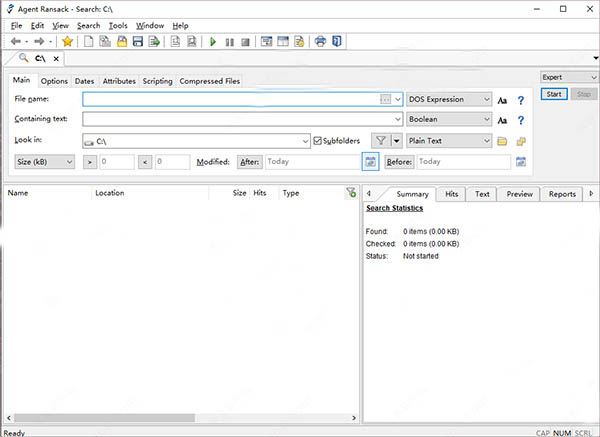Click the file name case sensitivity Aa icon
This screenshot has height=437, width=600.
pyautogui.click(x=503, y=100)
